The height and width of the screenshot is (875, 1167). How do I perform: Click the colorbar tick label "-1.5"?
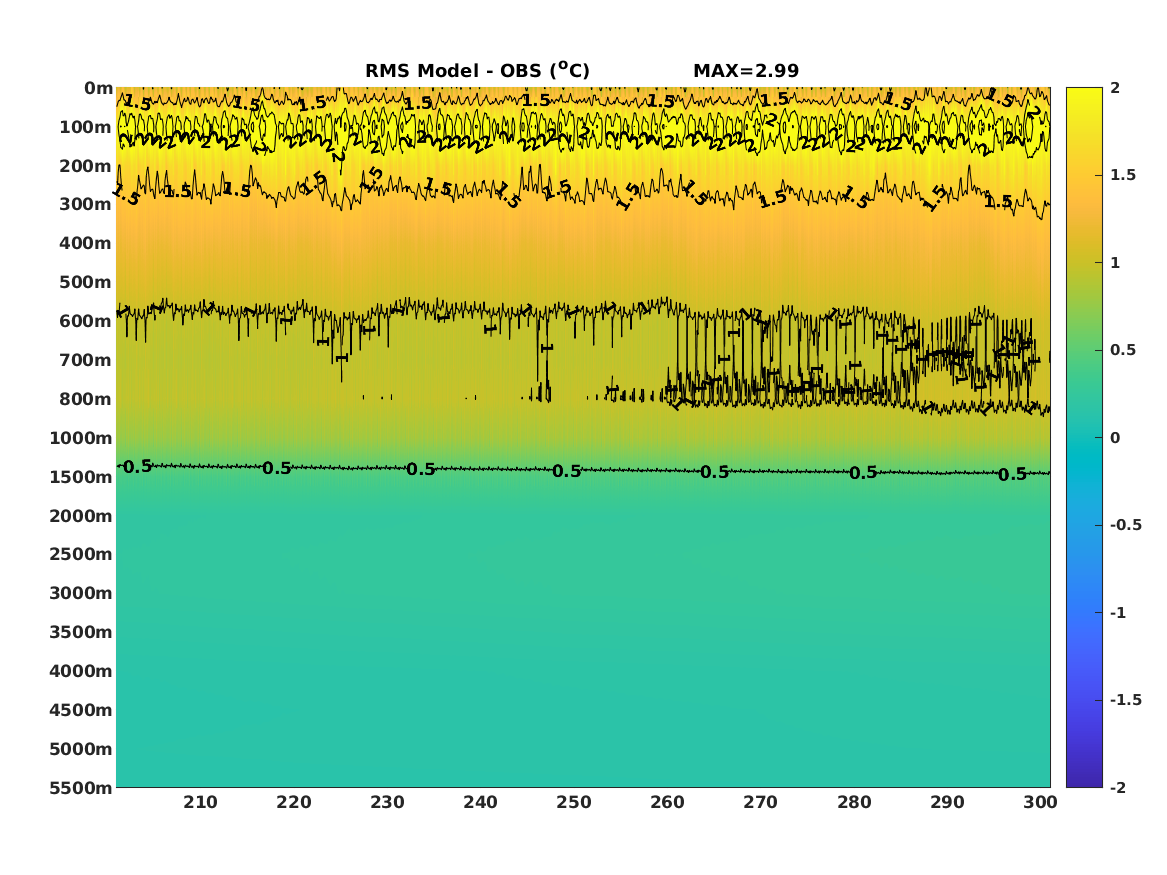(x=1125, y=700)
